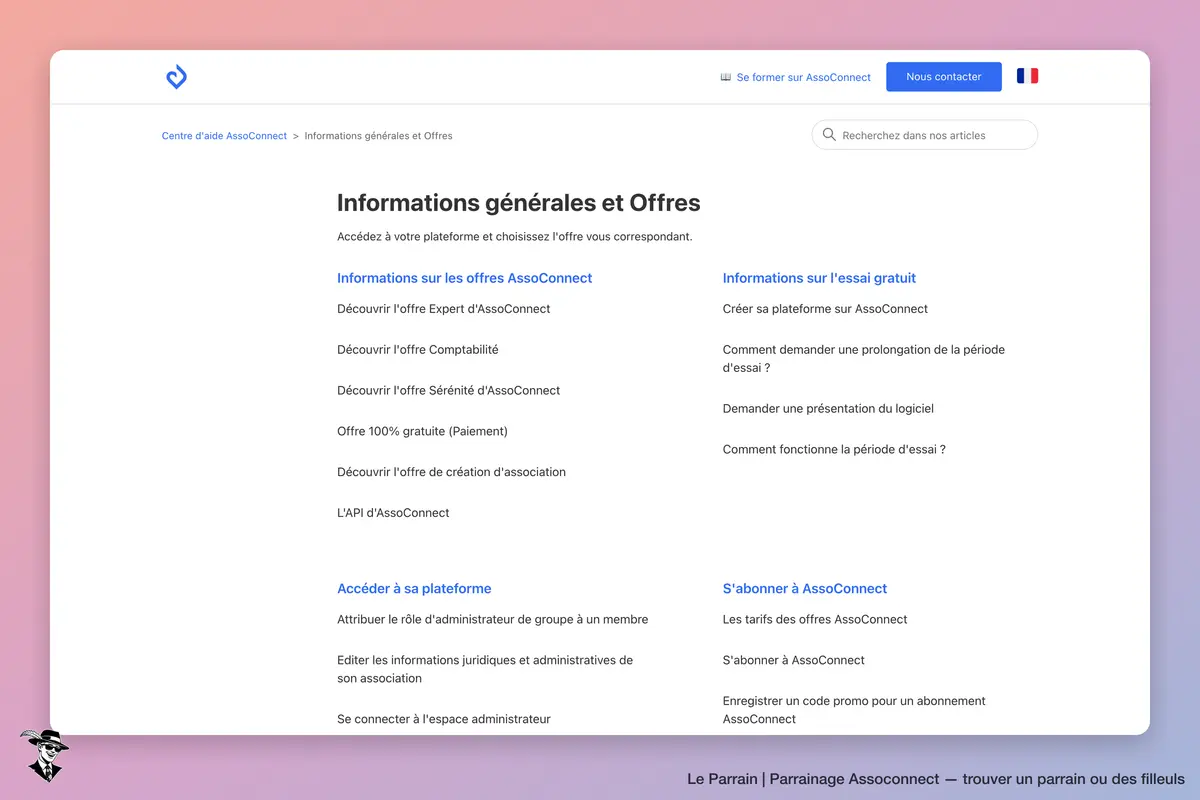This screenshot has width=1200, height=800.
Task: Open Demander une présentation du logiciel article
Action: tap(828, 409)
